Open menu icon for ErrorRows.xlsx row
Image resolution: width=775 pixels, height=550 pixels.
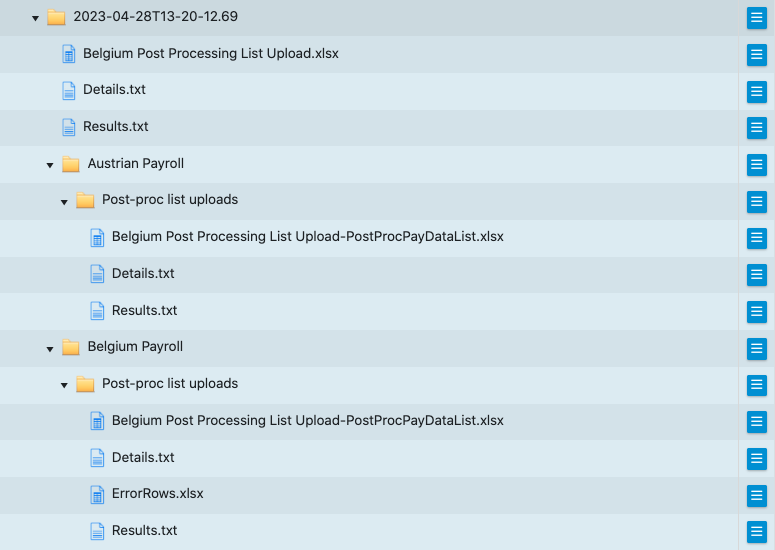(756, 495)
